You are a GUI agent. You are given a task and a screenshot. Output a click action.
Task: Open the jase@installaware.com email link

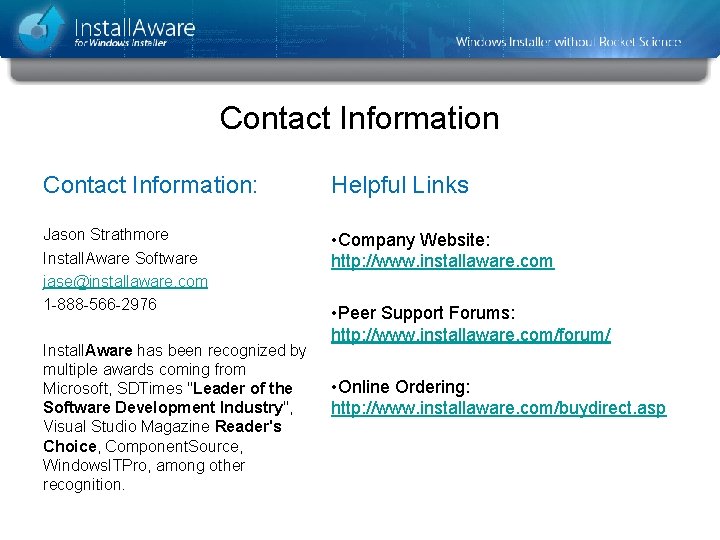coord(125,281)
